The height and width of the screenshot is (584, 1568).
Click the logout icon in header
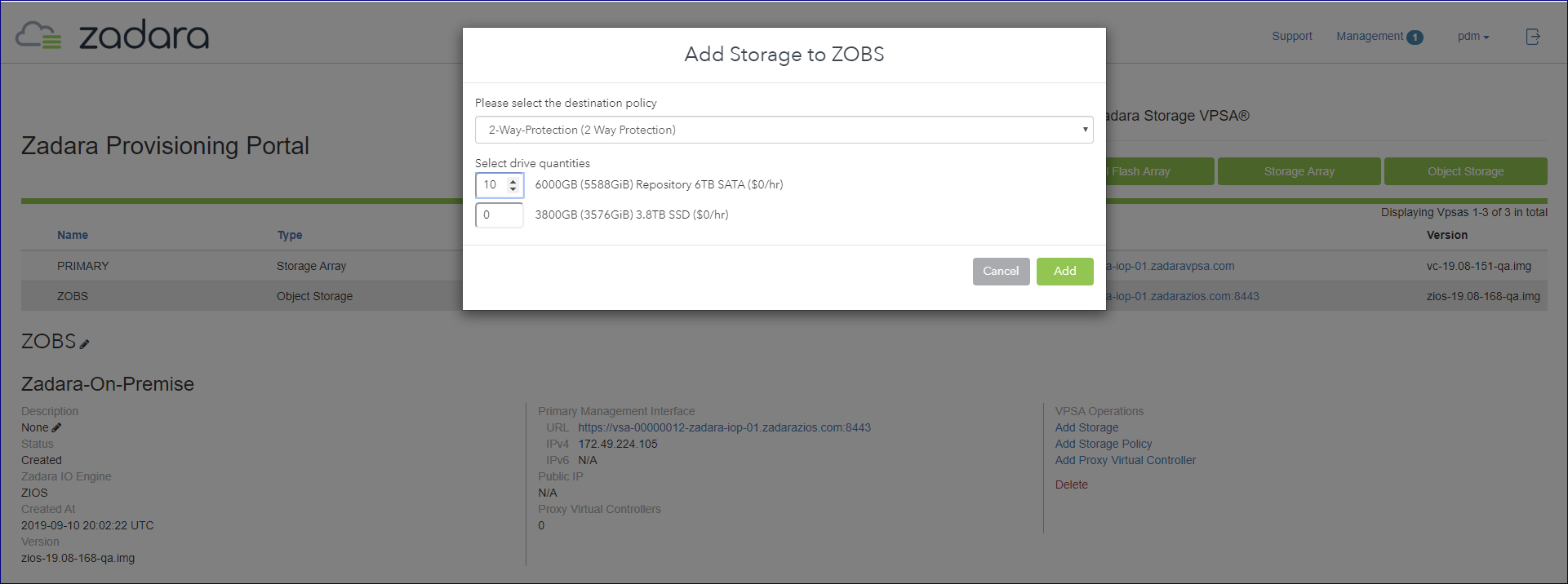pyautogui.click(x=1533, y=36)
